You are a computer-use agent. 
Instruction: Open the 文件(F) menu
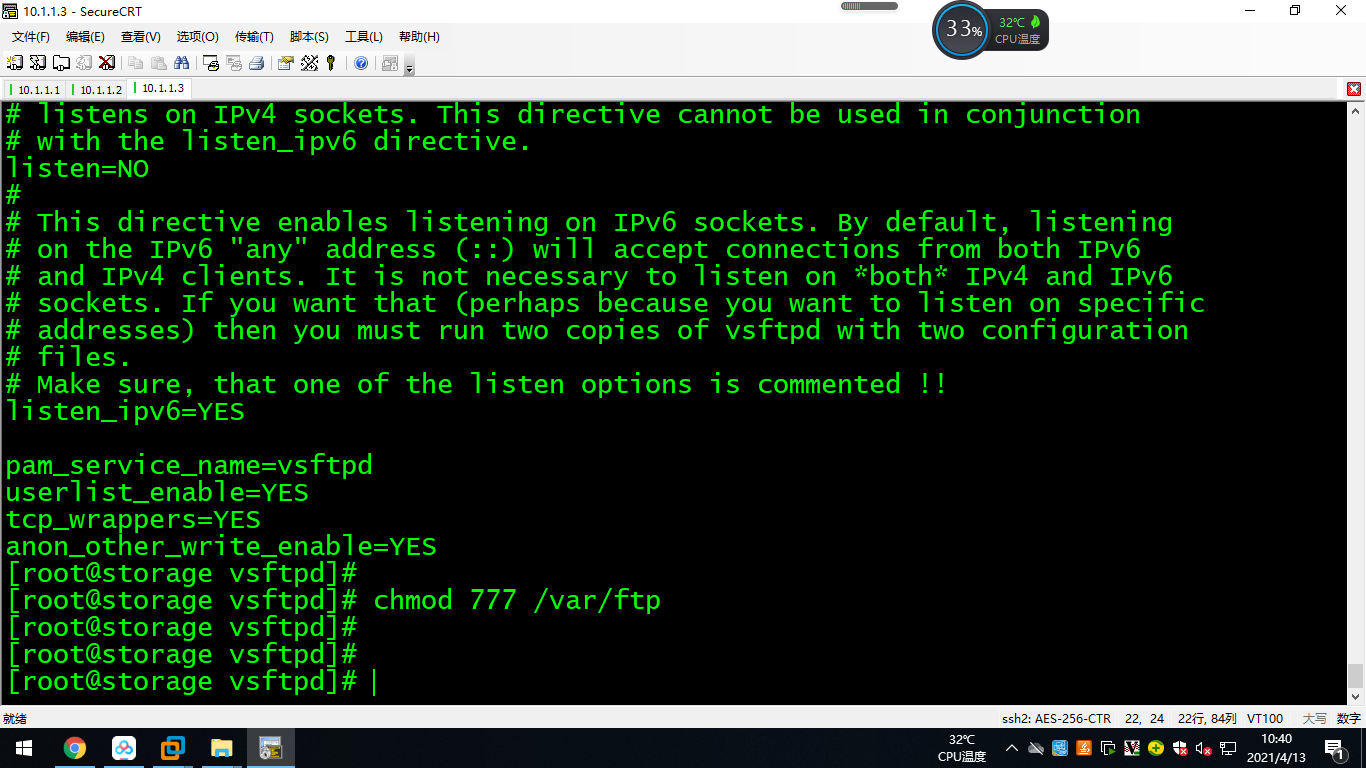31,37
